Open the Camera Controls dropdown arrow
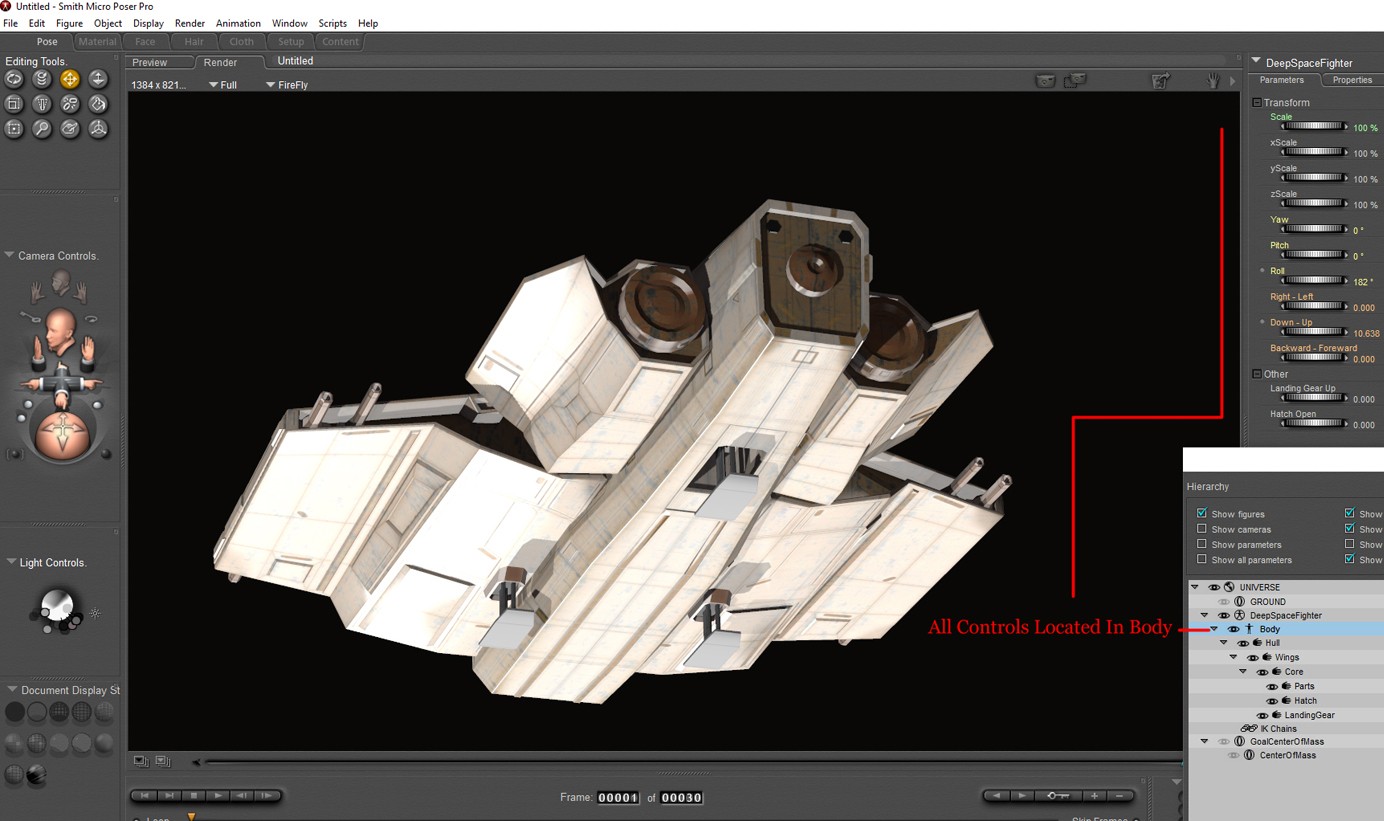The height and width of the screenshot is (821, 1384). (10, 256)
